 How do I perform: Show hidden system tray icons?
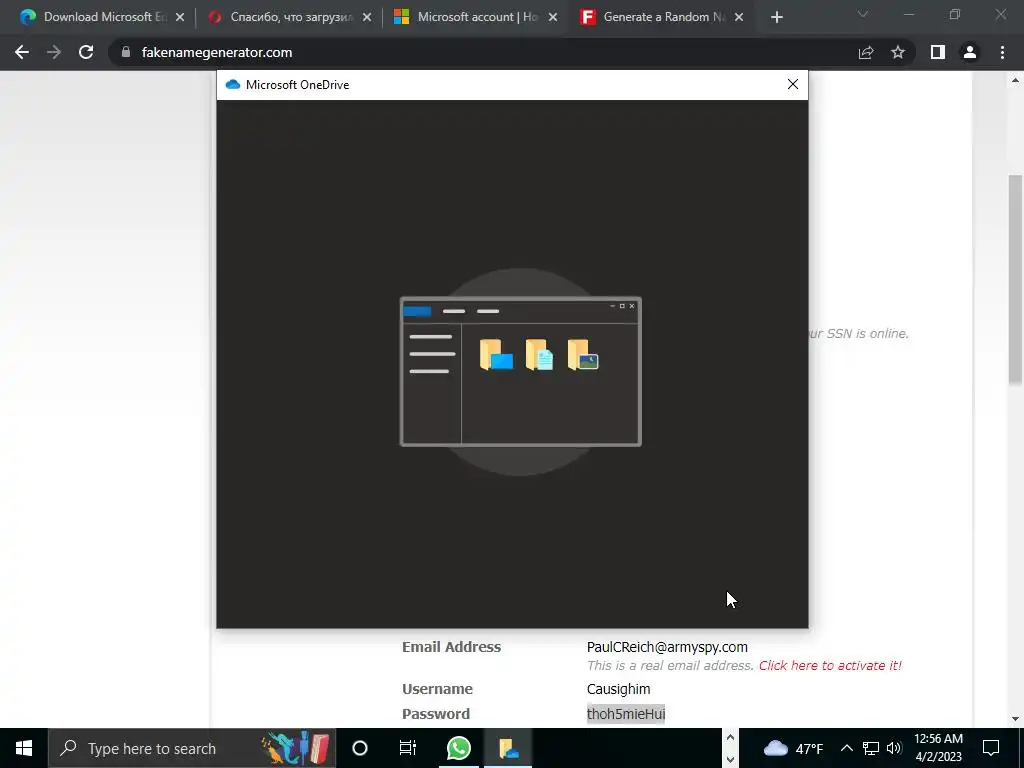(x=846, y=748)
